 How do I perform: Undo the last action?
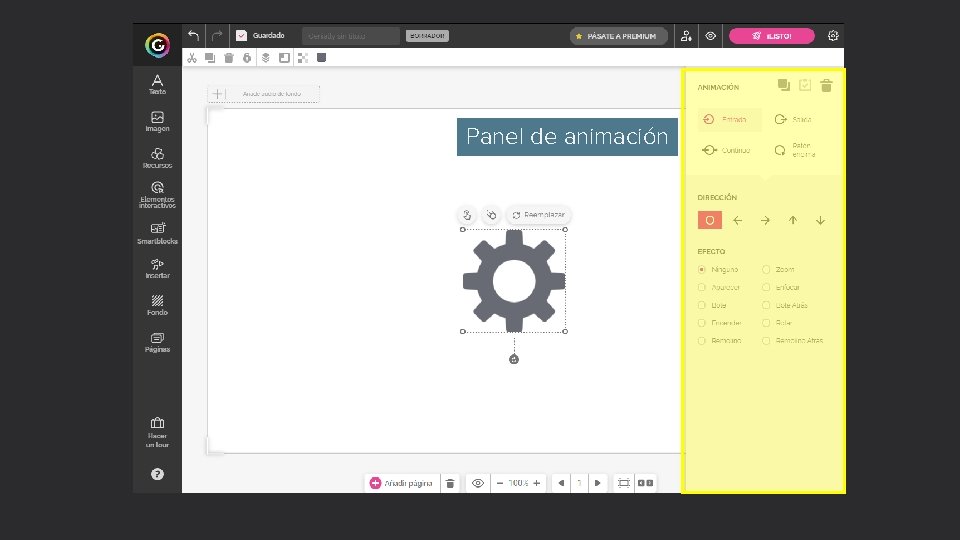point(193,36)
